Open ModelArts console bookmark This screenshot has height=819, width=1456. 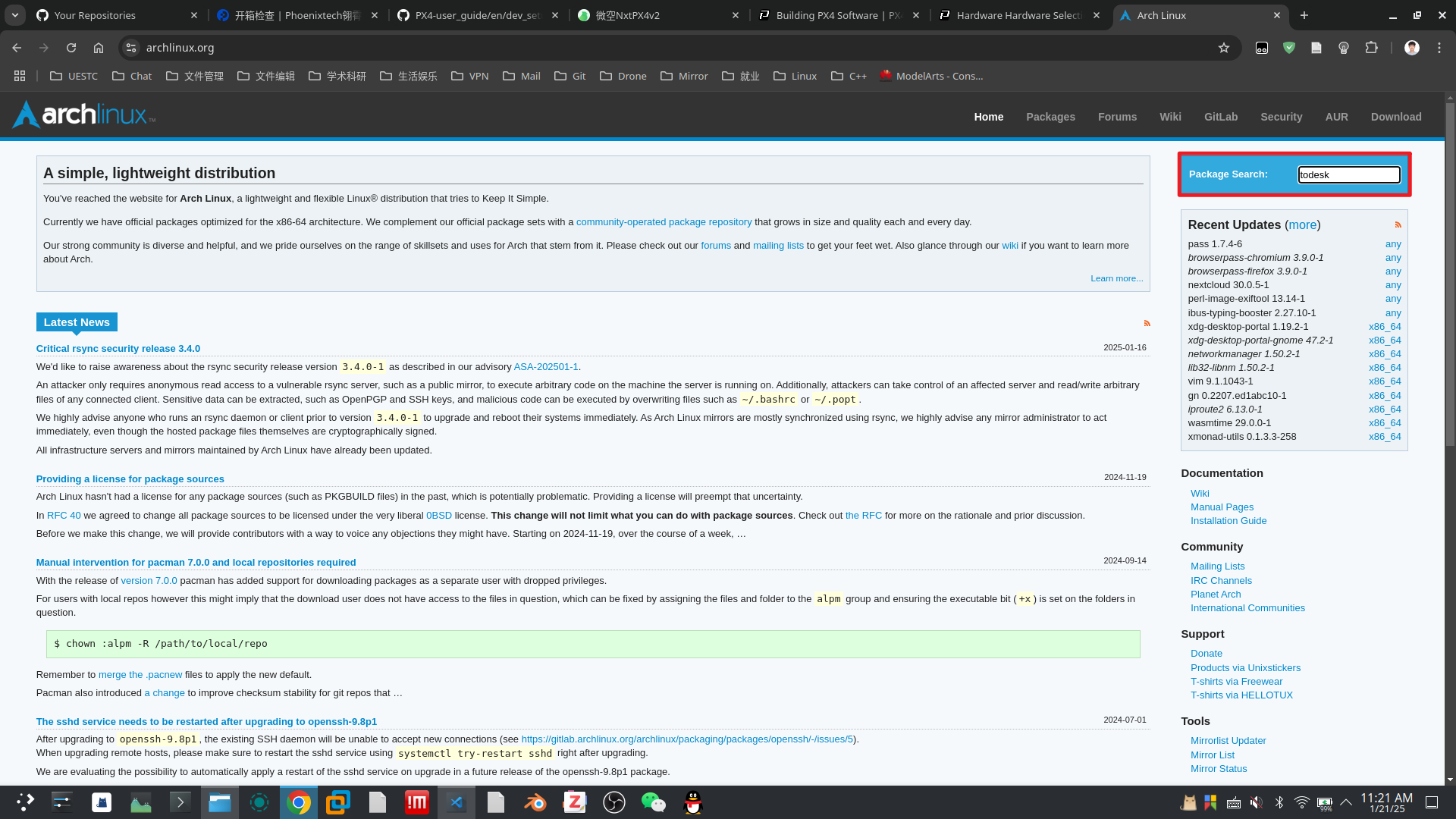(931, 76)
